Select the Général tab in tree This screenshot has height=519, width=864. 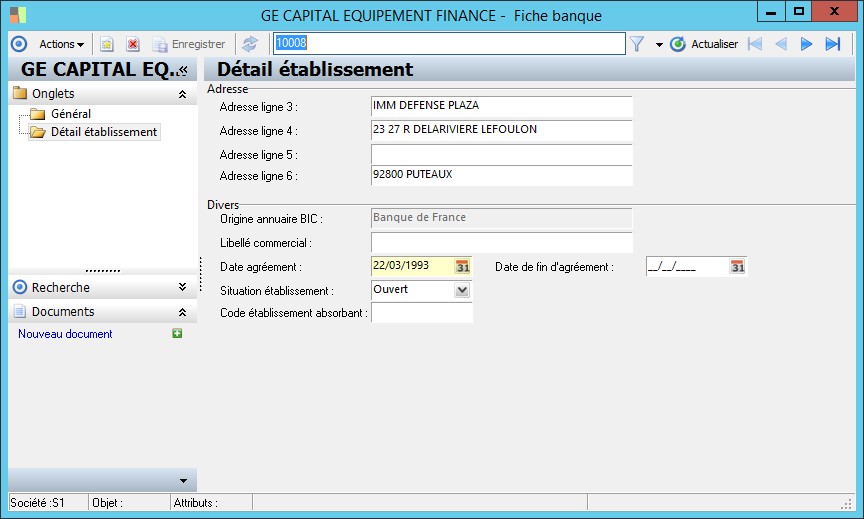[71, 114]
